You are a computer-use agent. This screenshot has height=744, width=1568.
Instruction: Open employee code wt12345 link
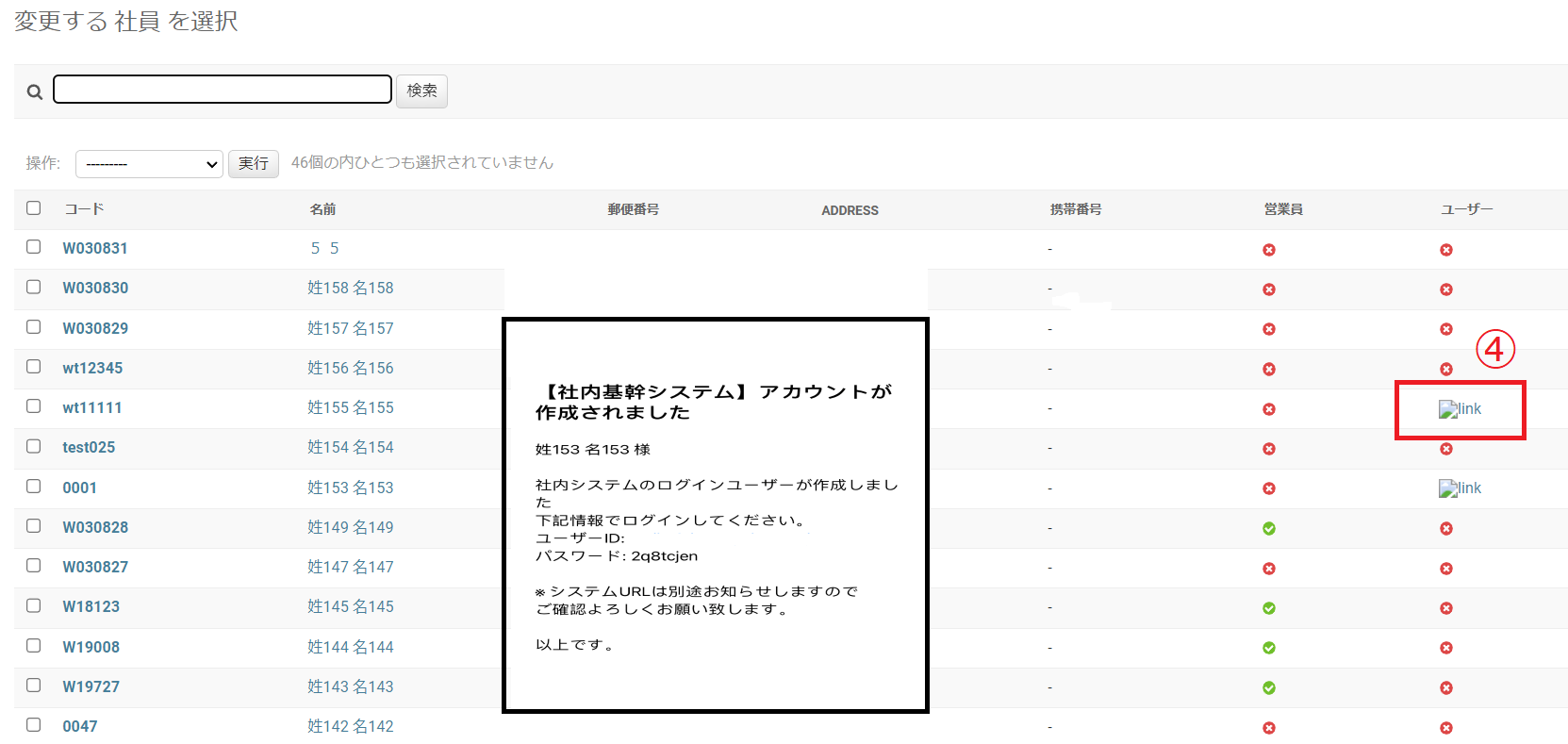tap(92, 368)
